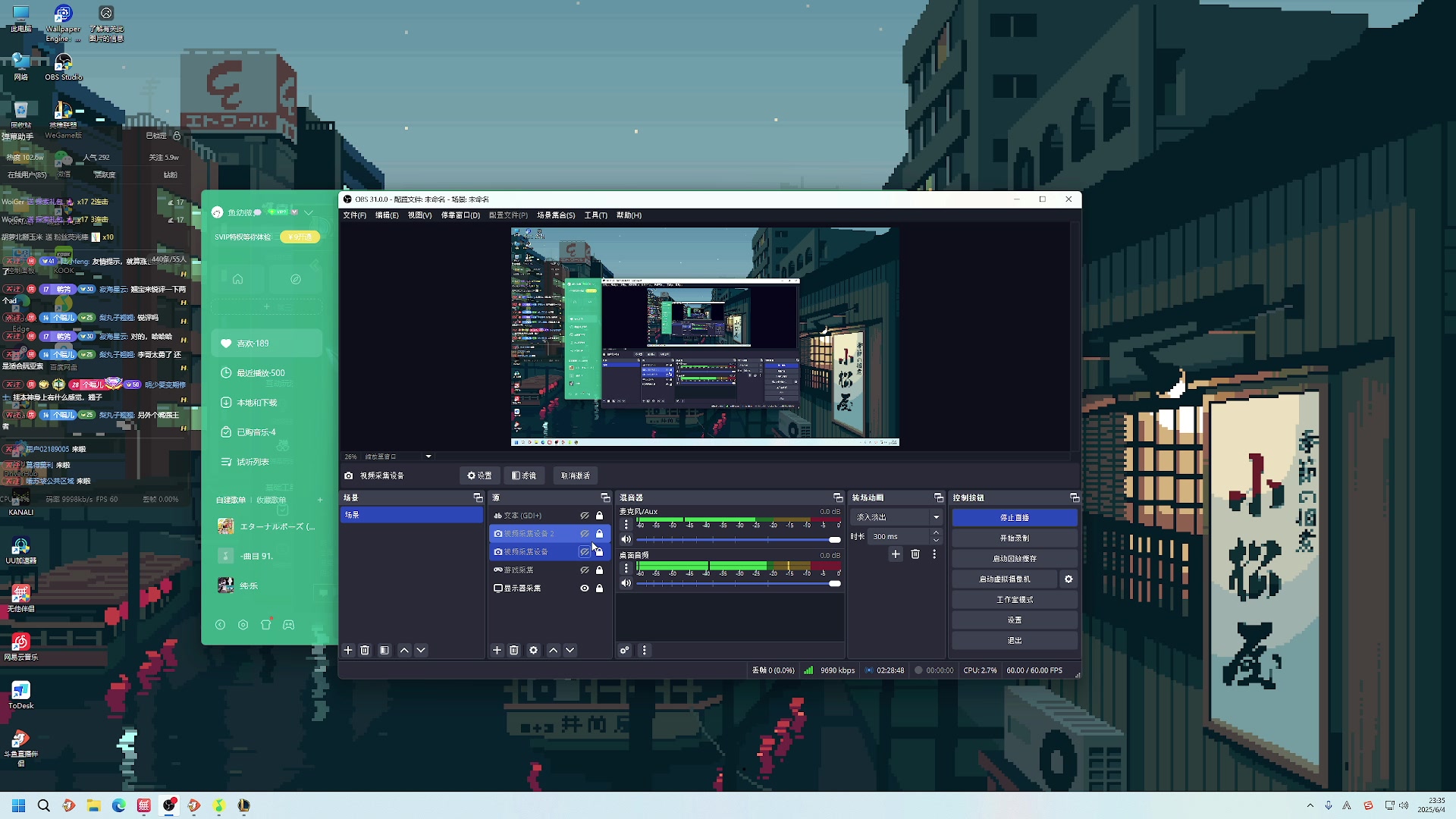1456x819 pixels.
Task: Pop out the 混音器 dock panel
Action: coord(837,497)
